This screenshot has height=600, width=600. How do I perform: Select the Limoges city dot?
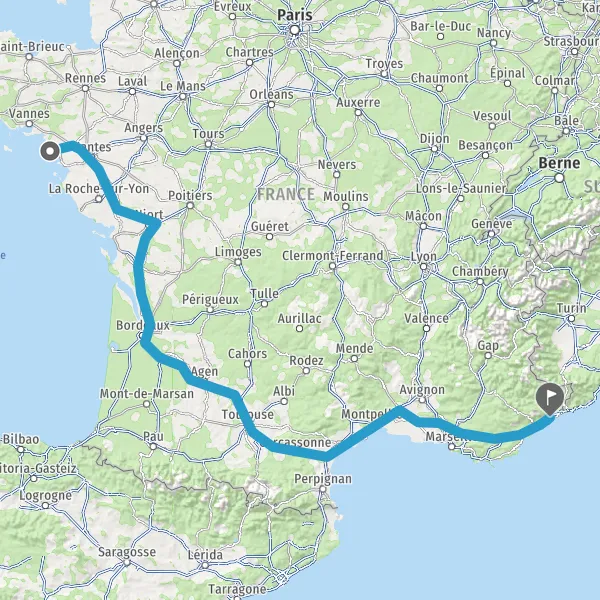[238, 262]
